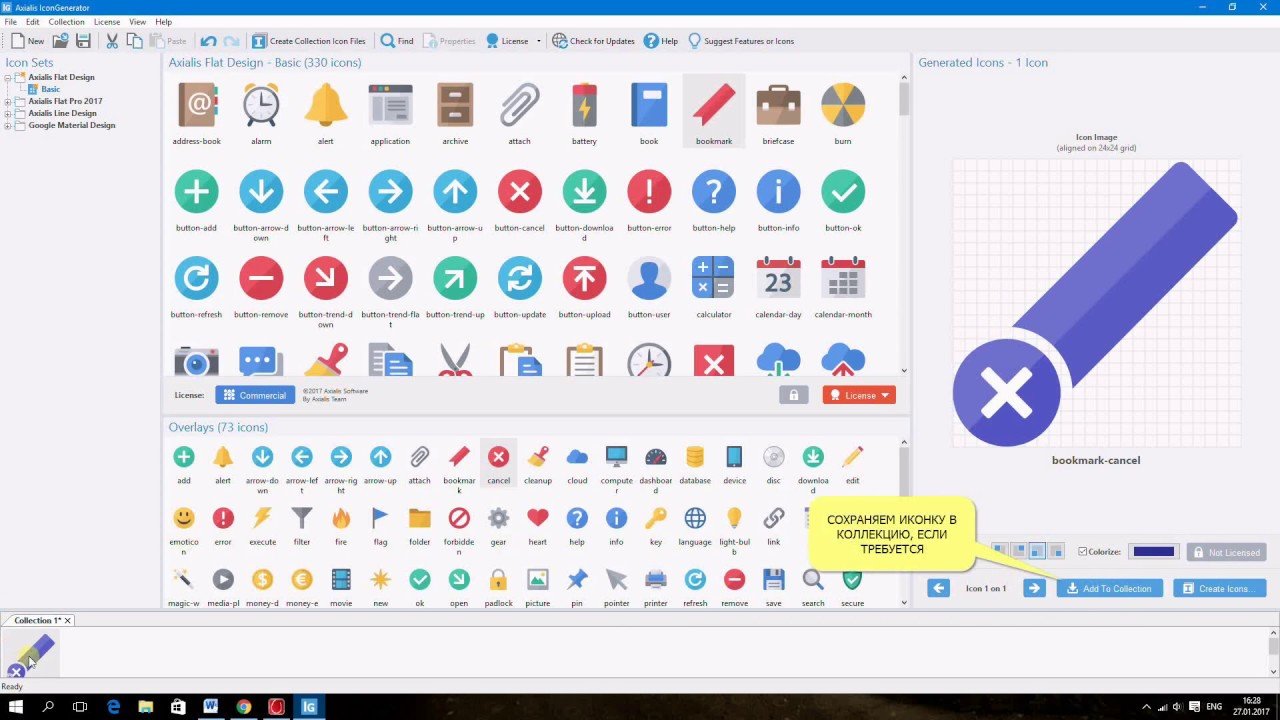Select the dashboard overlay

coord(656,457)
